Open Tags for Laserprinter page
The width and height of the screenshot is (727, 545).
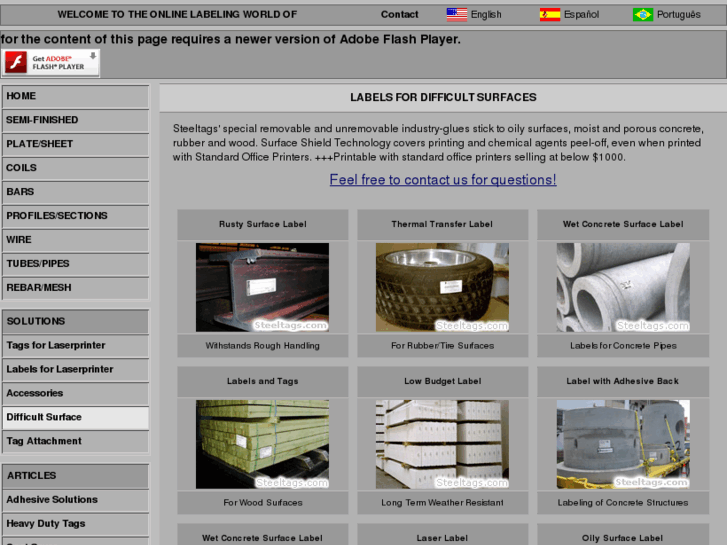(76, 346)
